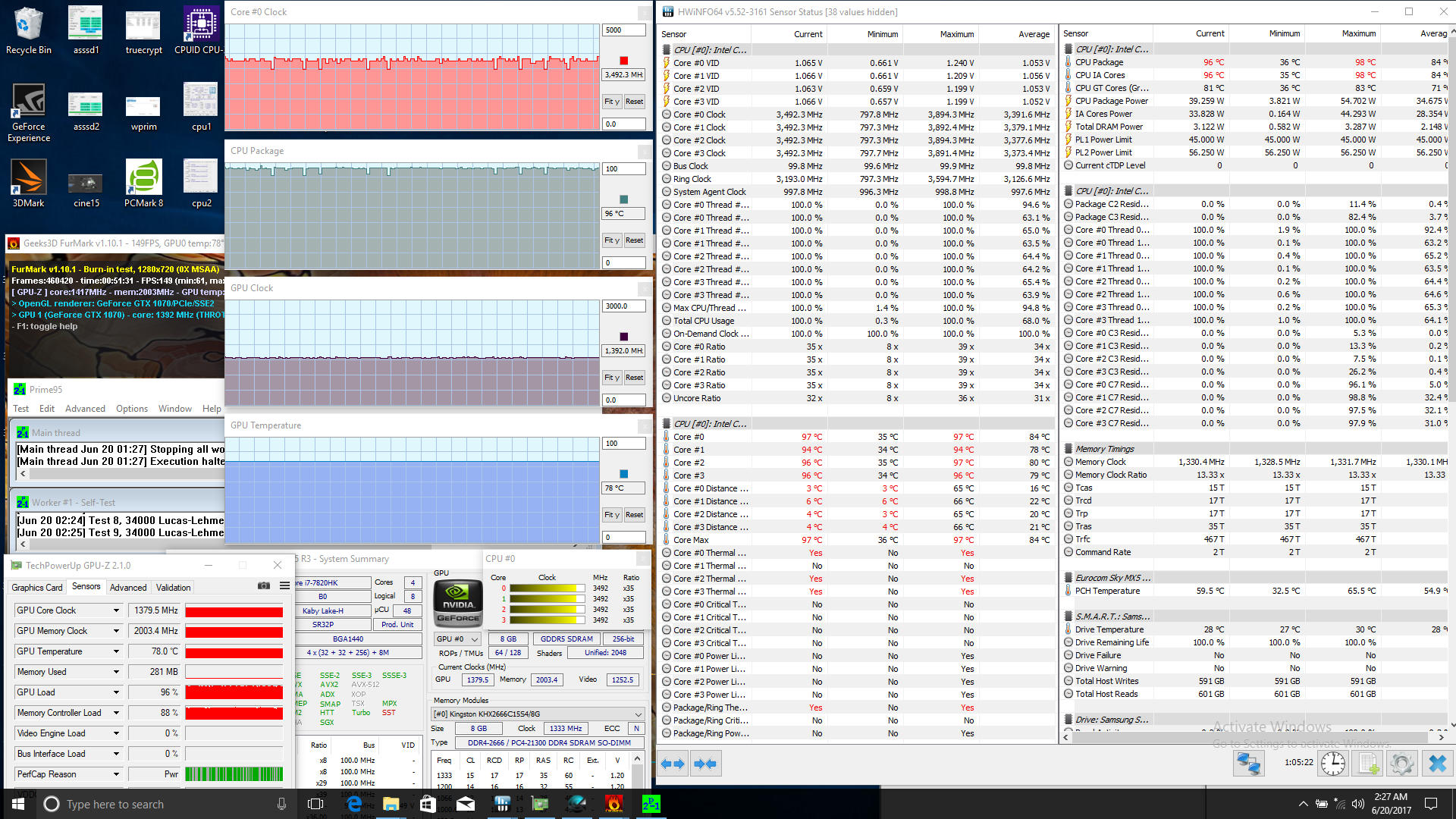The width and height of the screenshot is (1456, 819).
Task: Click HWiNFO expand columns arrows button
Action: coord(673,764)
